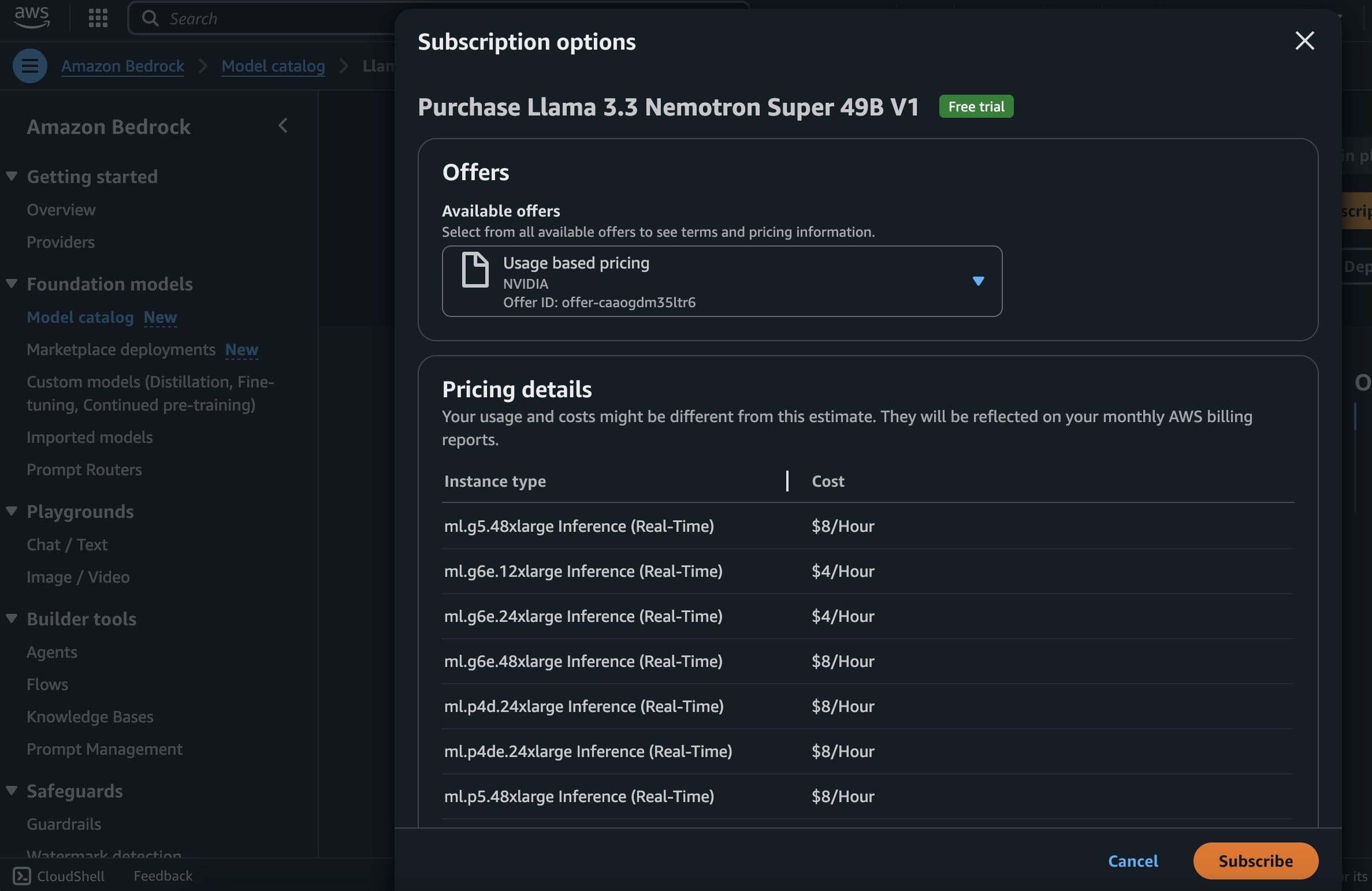Collapse the Amazon Bedrock sidebar with the arrow
1372x891 pixels.
click(283, 126)
